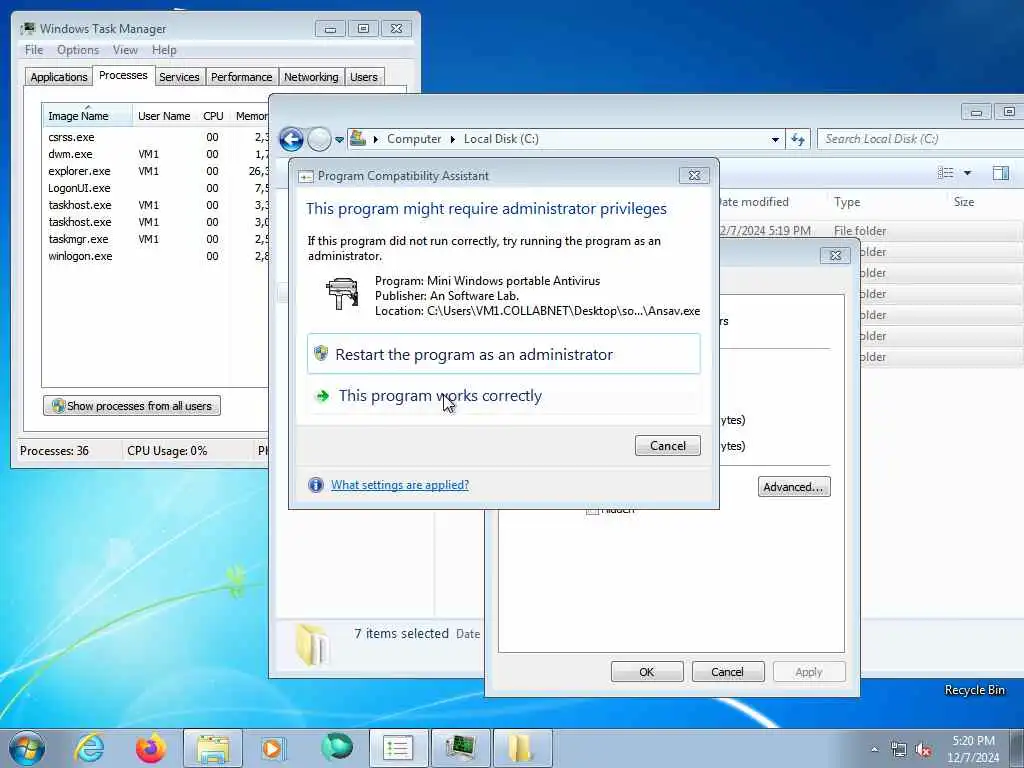
Task: Click Show processes from all users
Action: coord(132,406)
